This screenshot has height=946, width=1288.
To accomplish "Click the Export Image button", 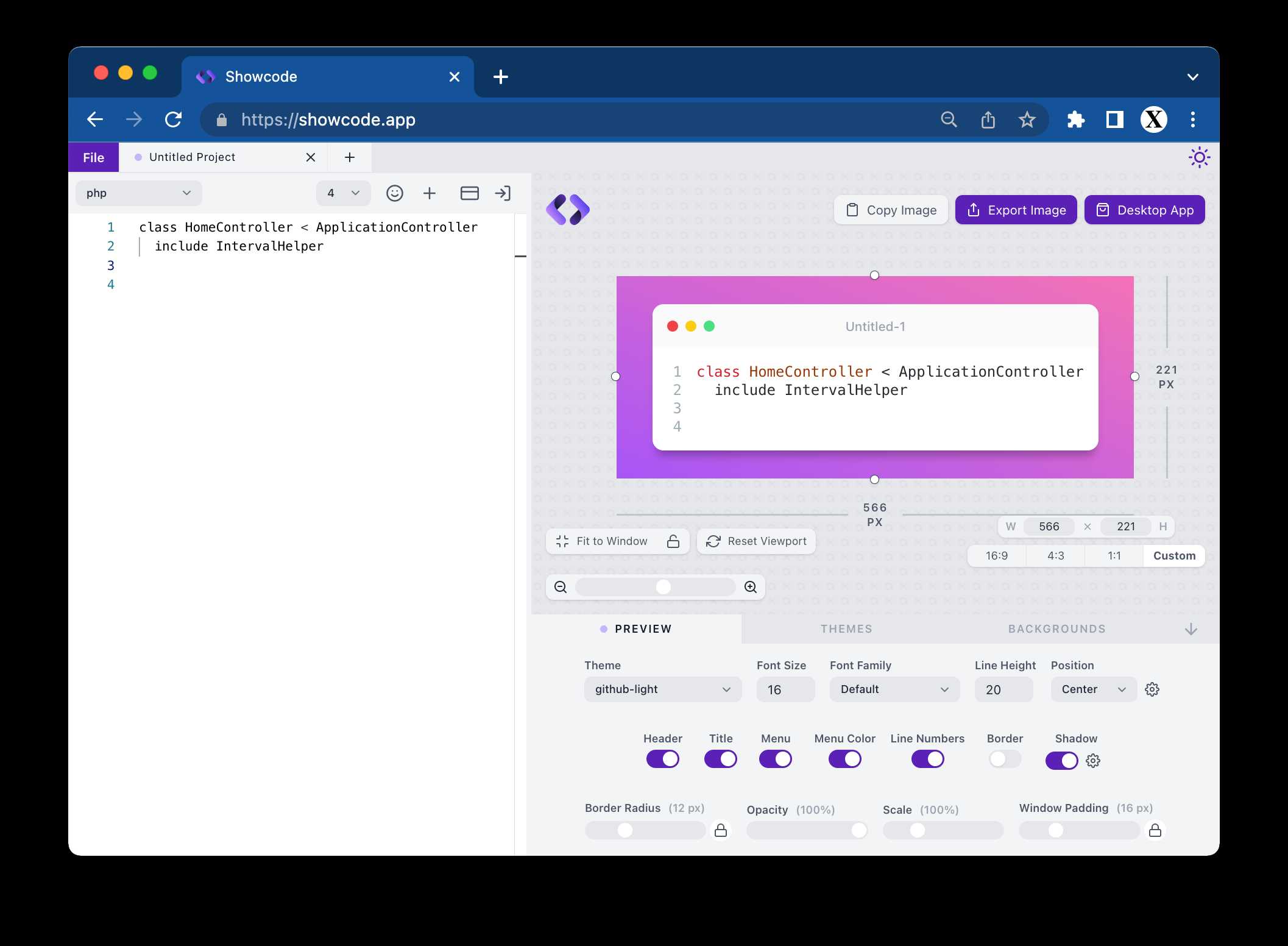I will pyautogui.click(x=1016, y=210).
